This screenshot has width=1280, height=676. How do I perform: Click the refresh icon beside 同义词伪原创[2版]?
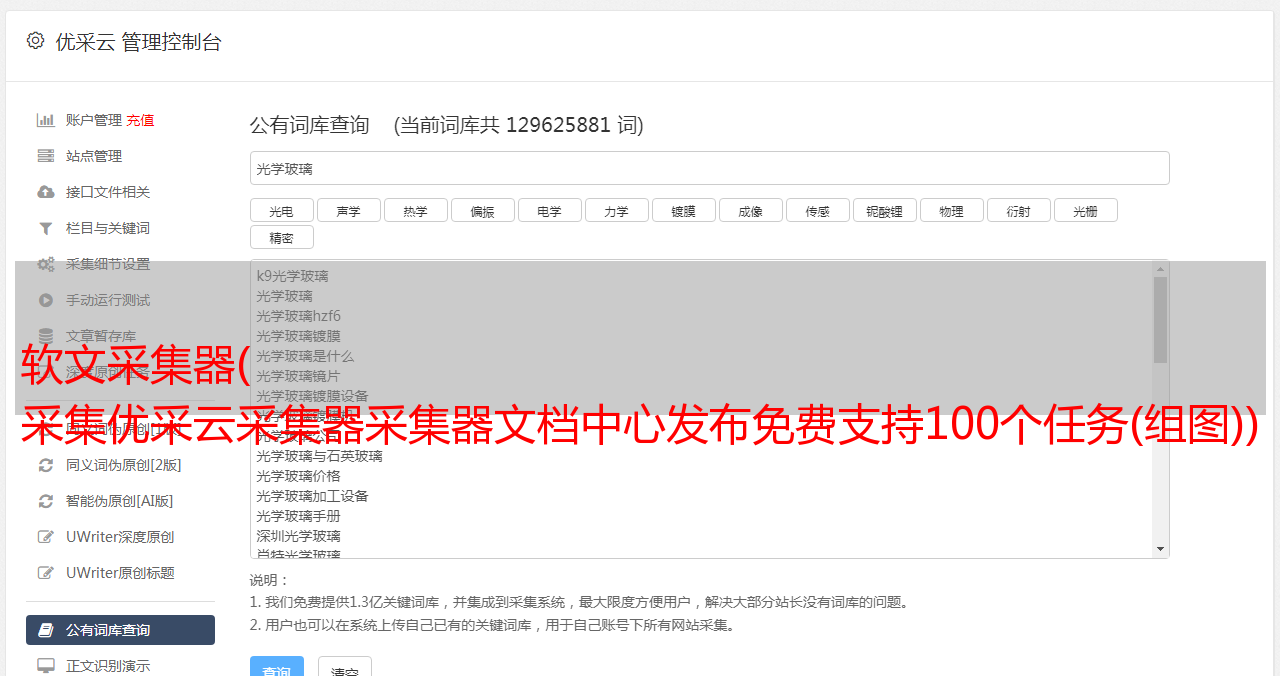pyautogui.click(x=46, y=465)
